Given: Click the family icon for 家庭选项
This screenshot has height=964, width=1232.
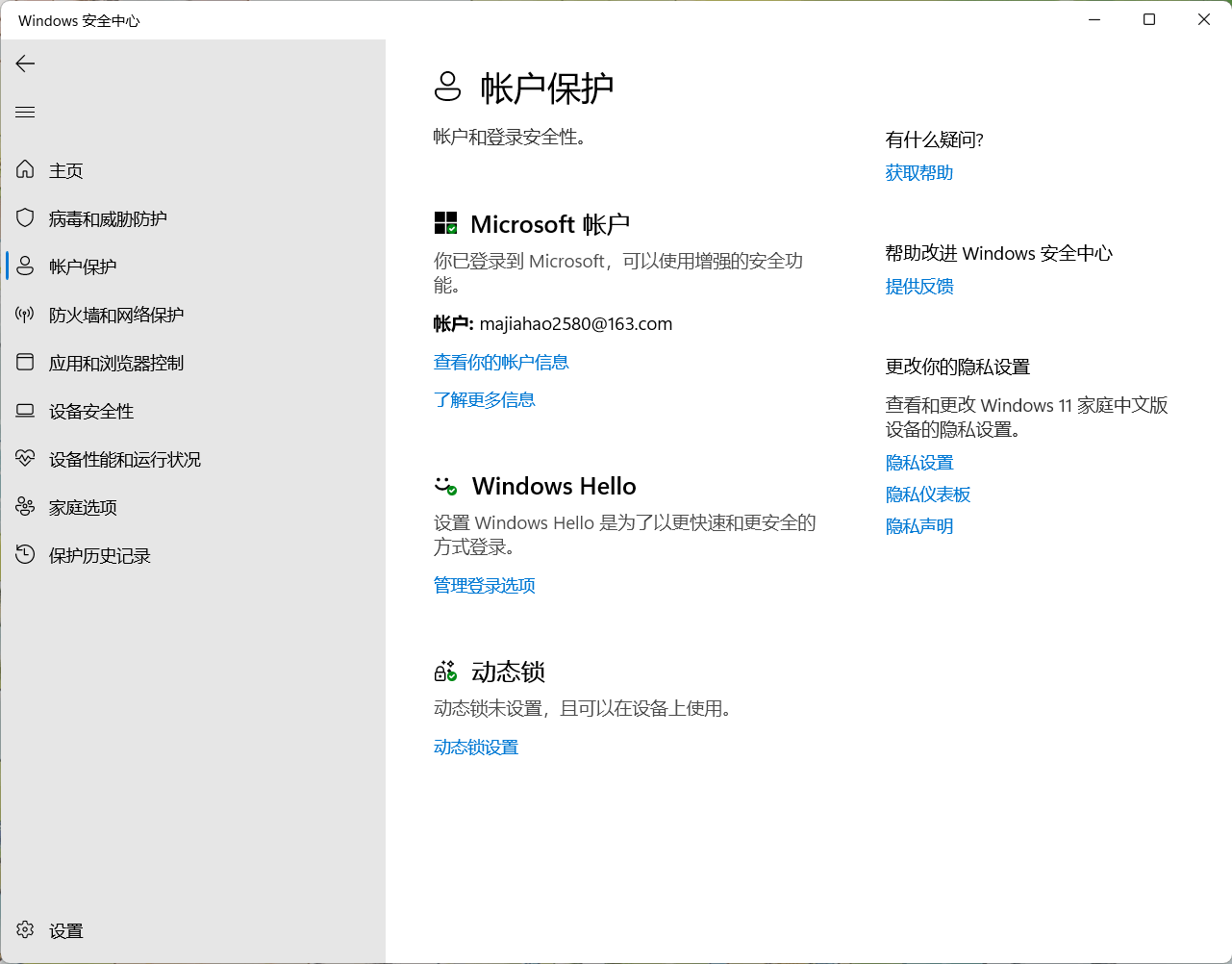Looking at the screenshot, I should (x=26, y=507).
